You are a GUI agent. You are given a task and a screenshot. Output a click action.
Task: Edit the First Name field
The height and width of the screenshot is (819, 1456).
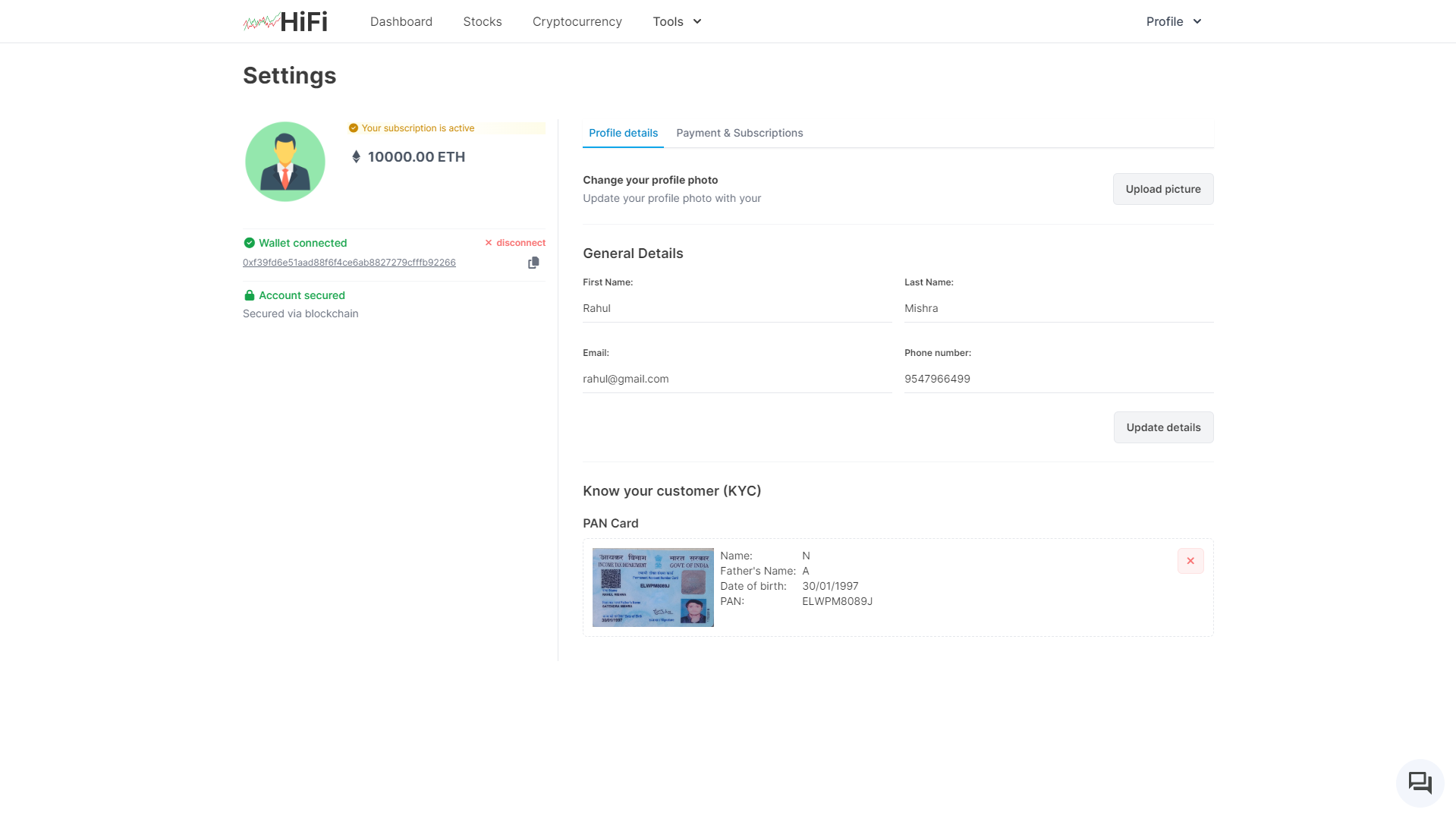tap(737, 308)
